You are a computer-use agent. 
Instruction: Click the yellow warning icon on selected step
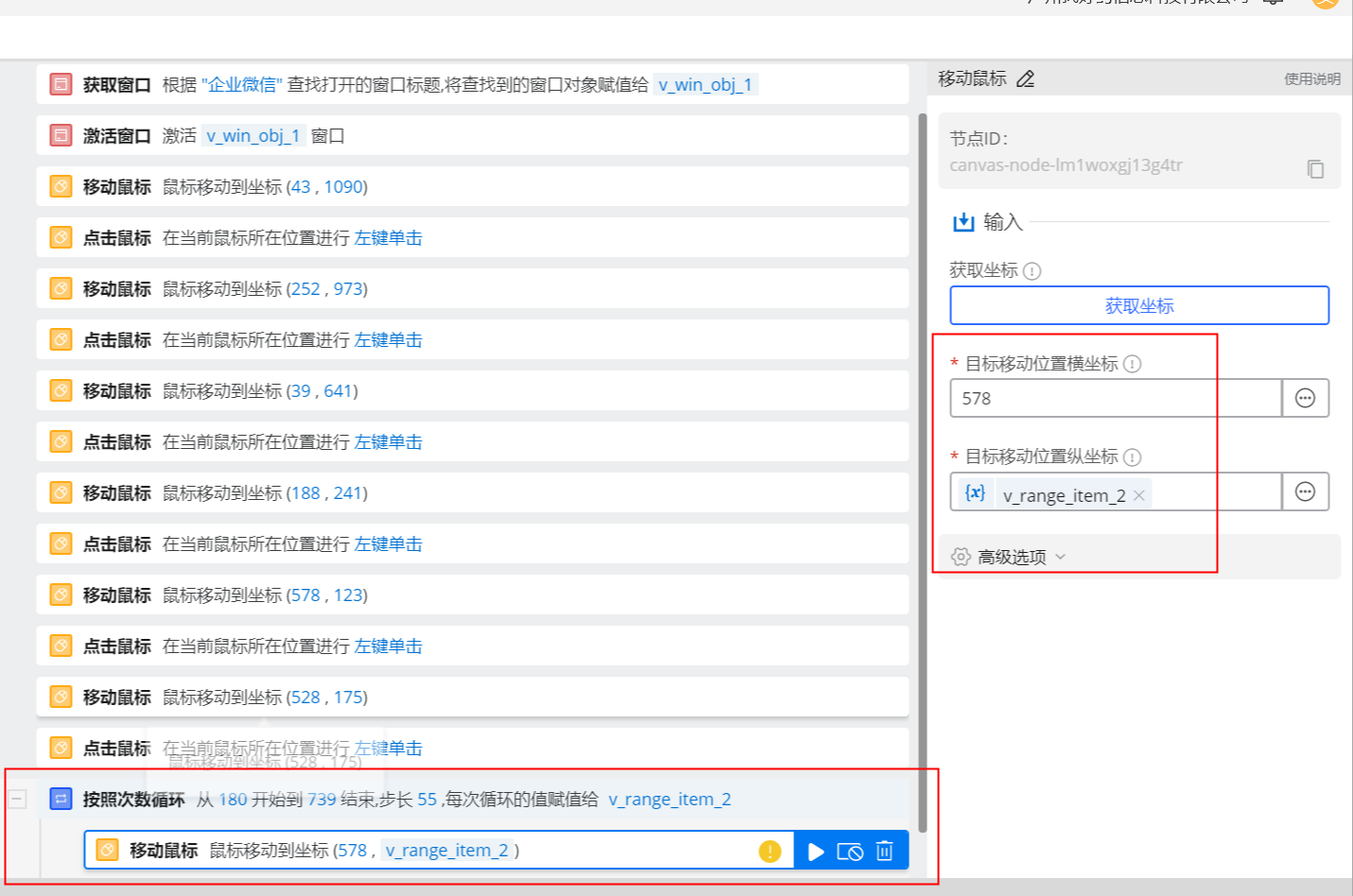click(770, 851)
